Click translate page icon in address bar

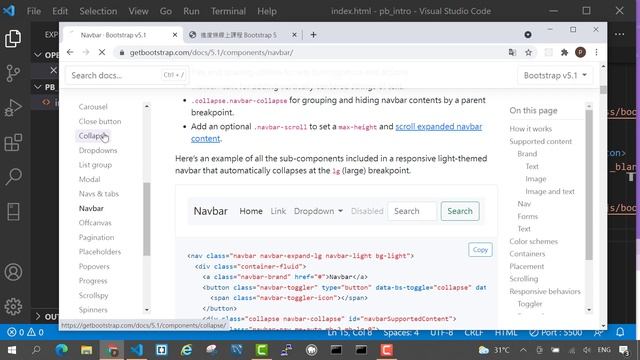[512, 52]
